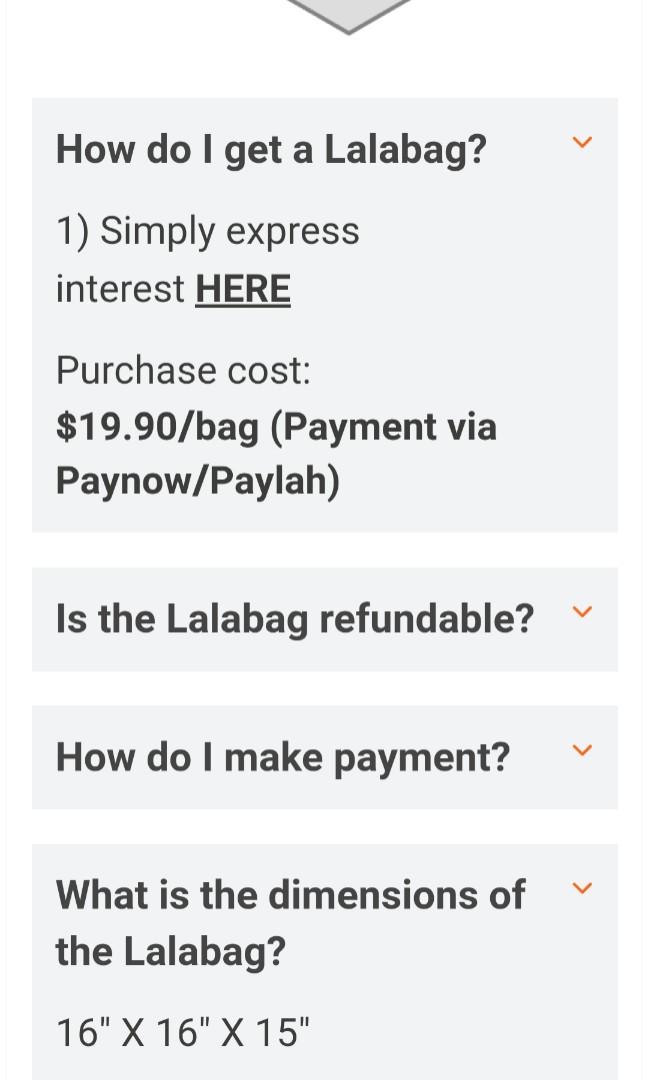The image size is (648, 1080).
Task: Click the chevron beside 'Is the Lalabag refundable?'
Action: pyautogui.click(x=582, y=611)
